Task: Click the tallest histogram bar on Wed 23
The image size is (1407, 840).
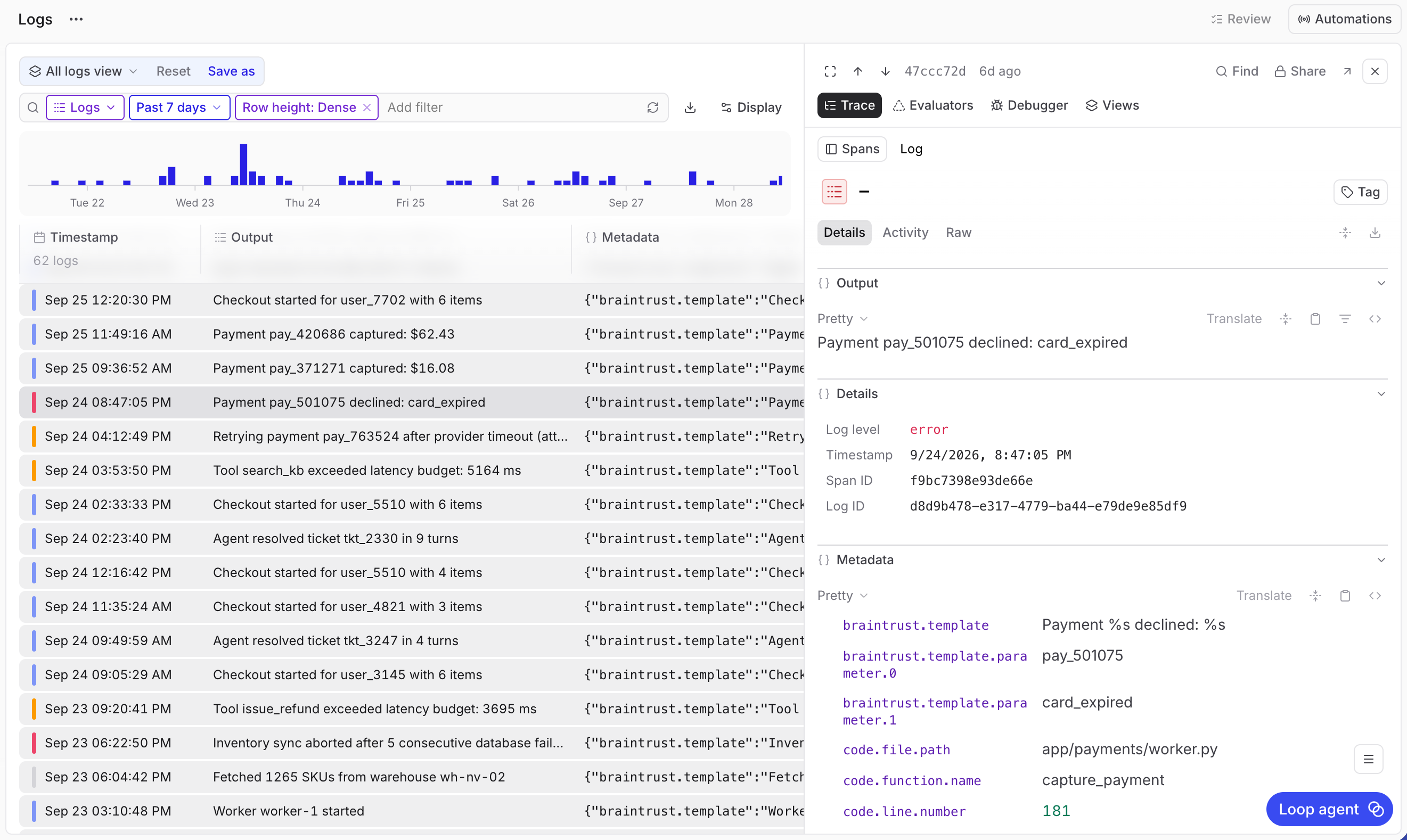Action: [x=243, y=164]
